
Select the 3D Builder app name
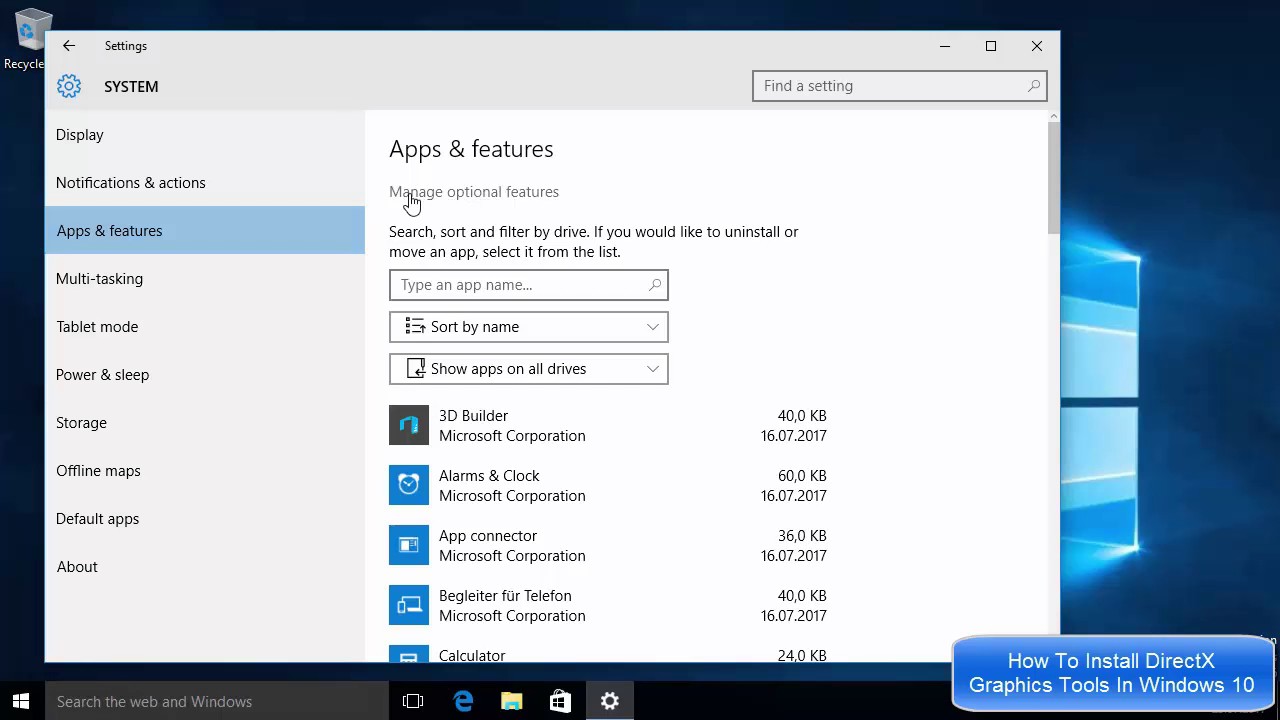[473, 416]
